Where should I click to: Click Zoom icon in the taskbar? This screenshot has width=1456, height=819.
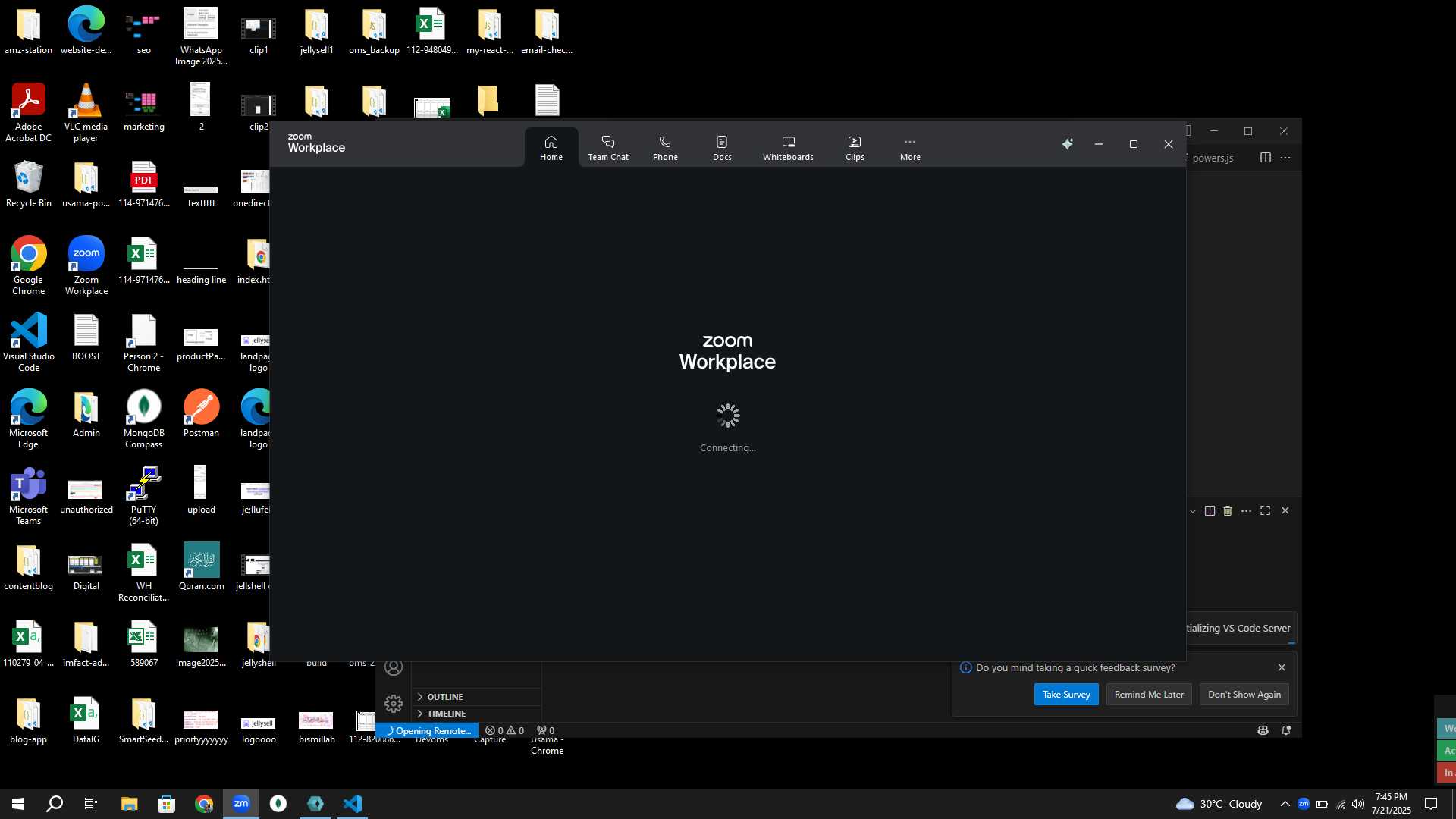241,804
